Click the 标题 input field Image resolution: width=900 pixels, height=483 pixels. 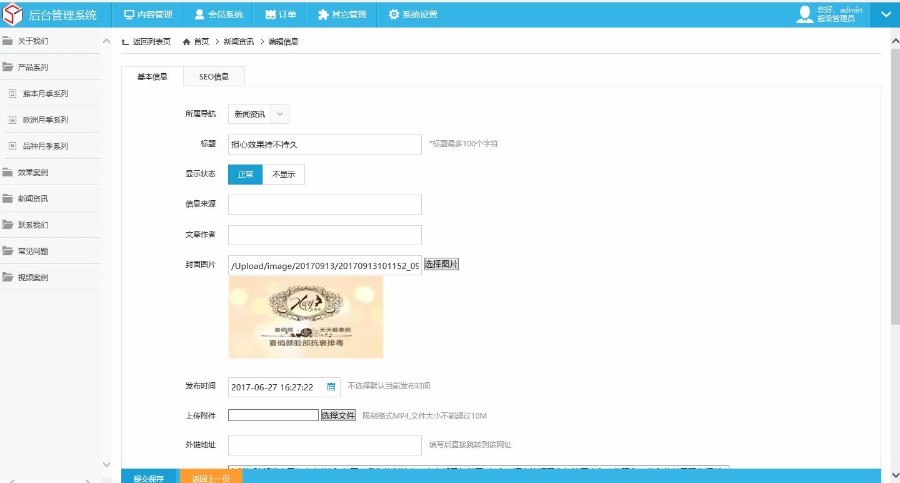[x=325, y=145]
